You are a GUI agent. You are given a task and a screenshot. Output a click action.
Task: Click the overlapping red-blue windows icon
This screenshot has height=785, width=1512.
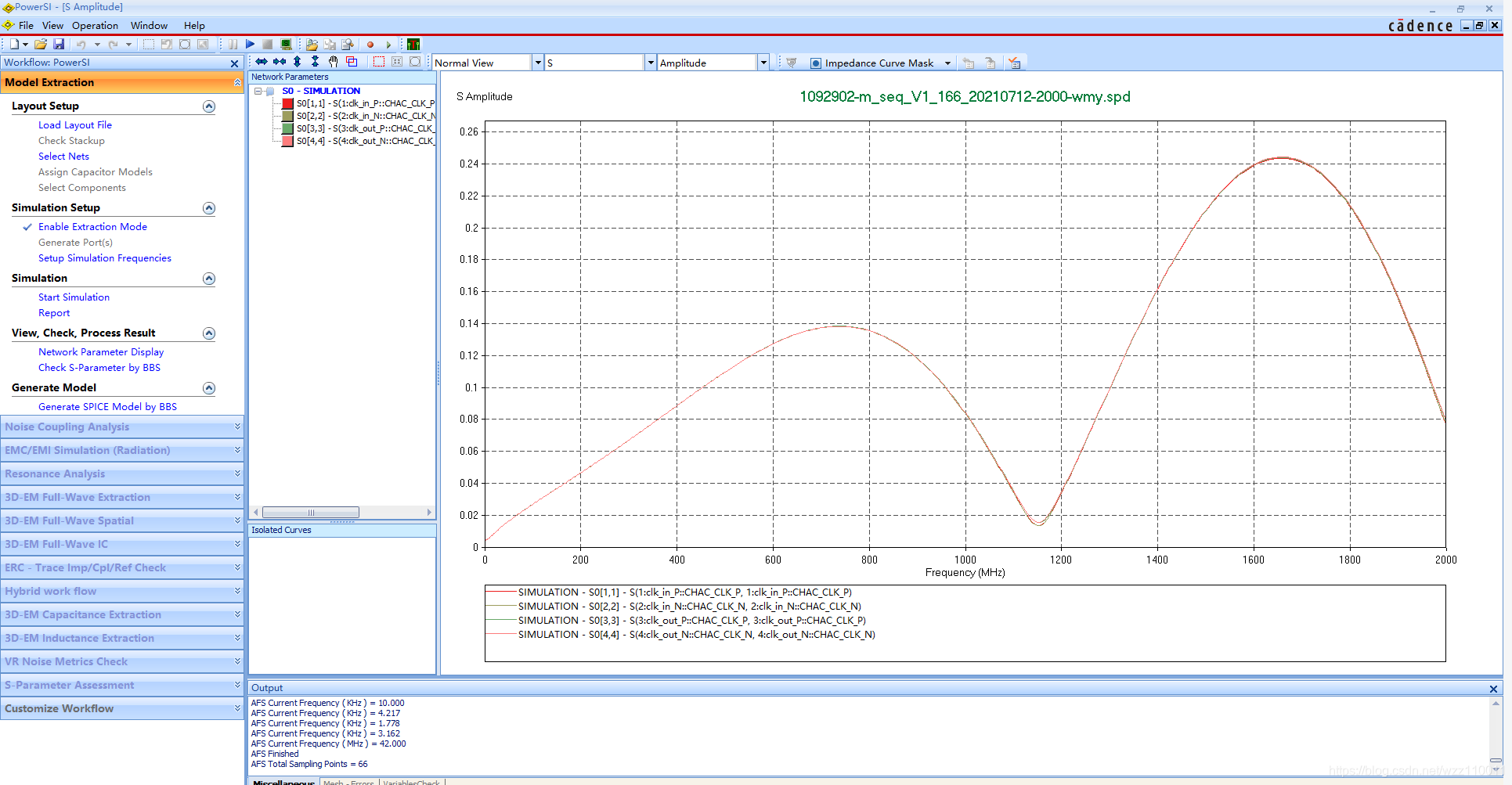pos(352,62)
